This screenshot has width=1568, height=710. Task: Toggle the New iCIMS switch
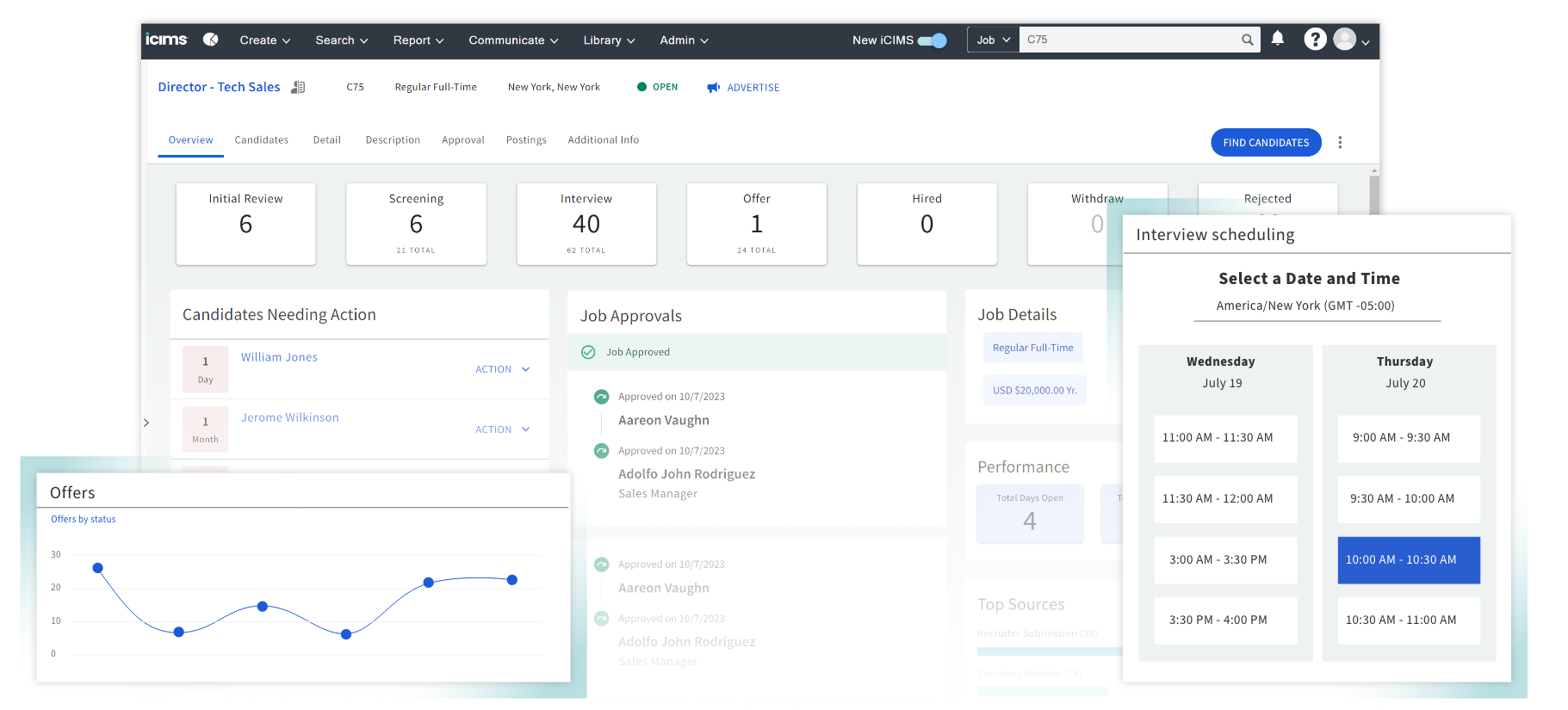932,40
